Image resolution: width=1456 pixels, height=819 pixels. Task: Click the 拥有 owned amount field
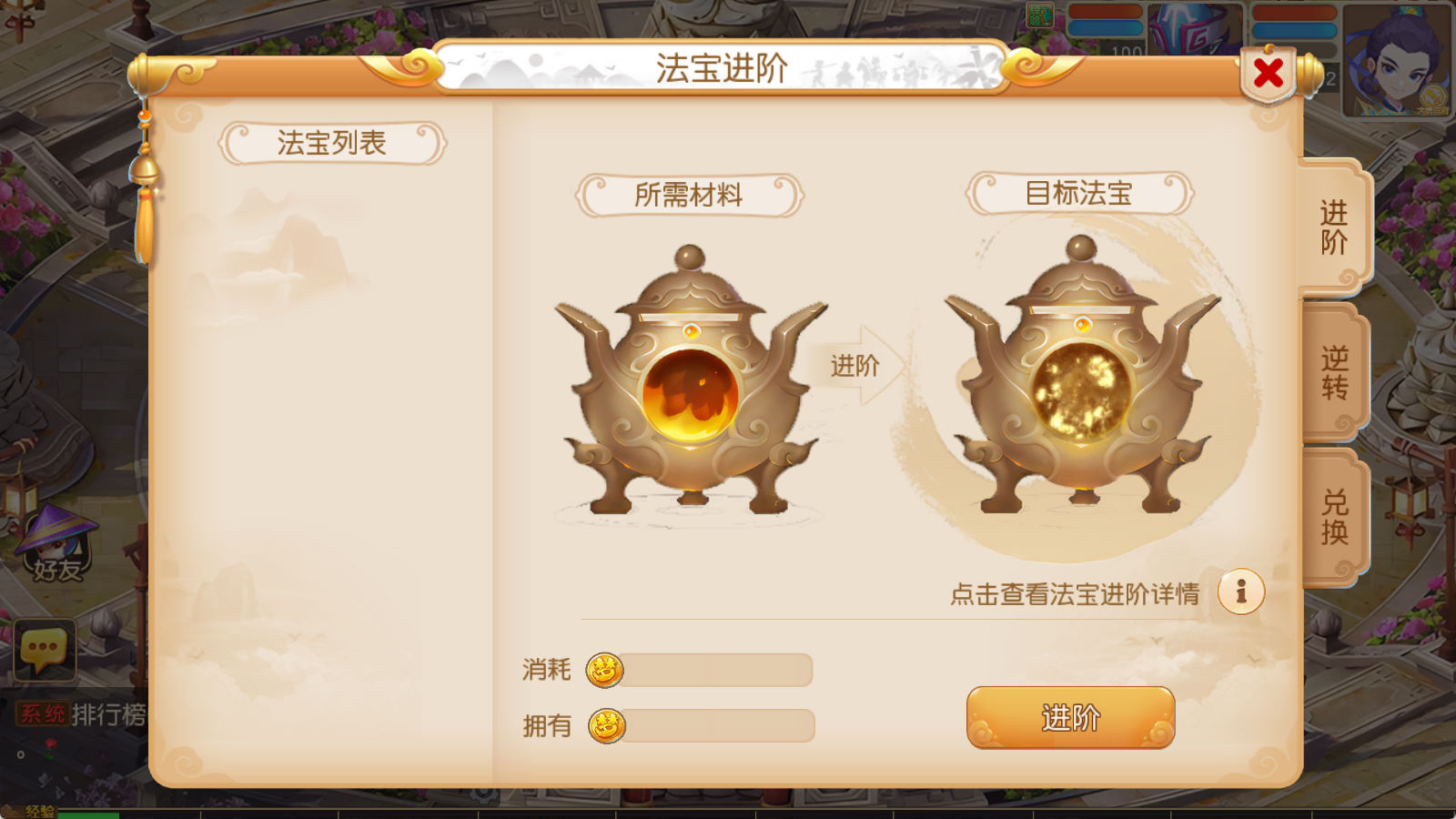pos(719,726)
